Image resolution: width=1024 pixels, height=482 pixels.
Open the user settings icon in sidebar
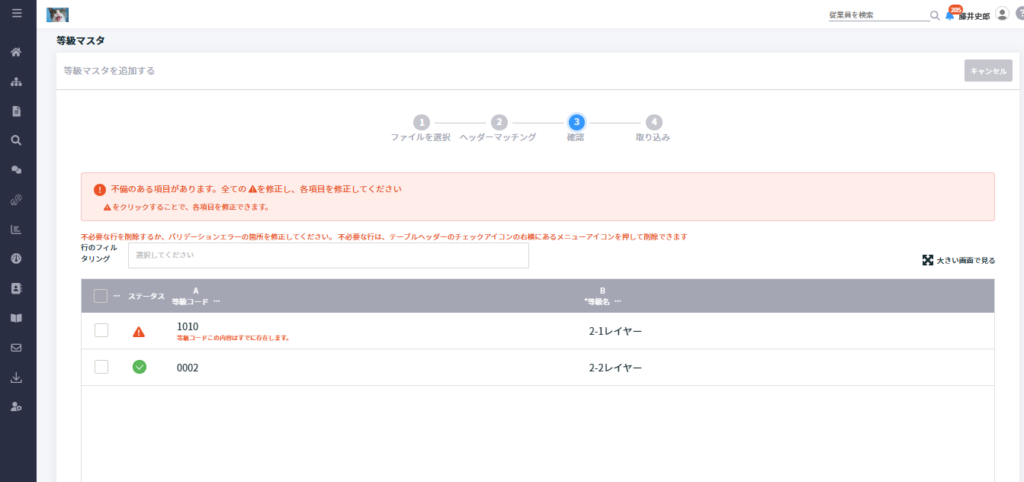[17, 407]
